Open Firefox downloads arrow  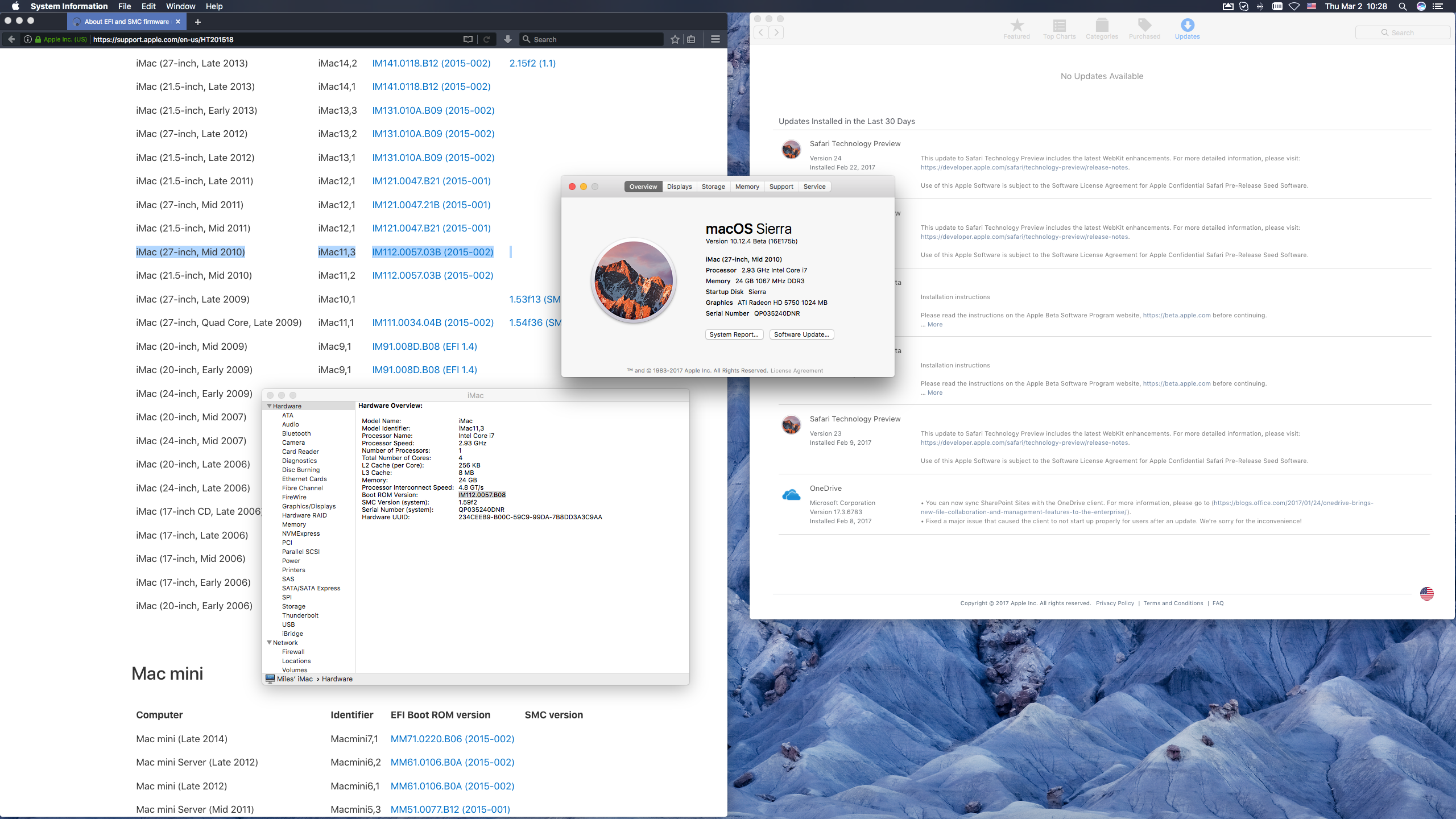tap(508, 39)
